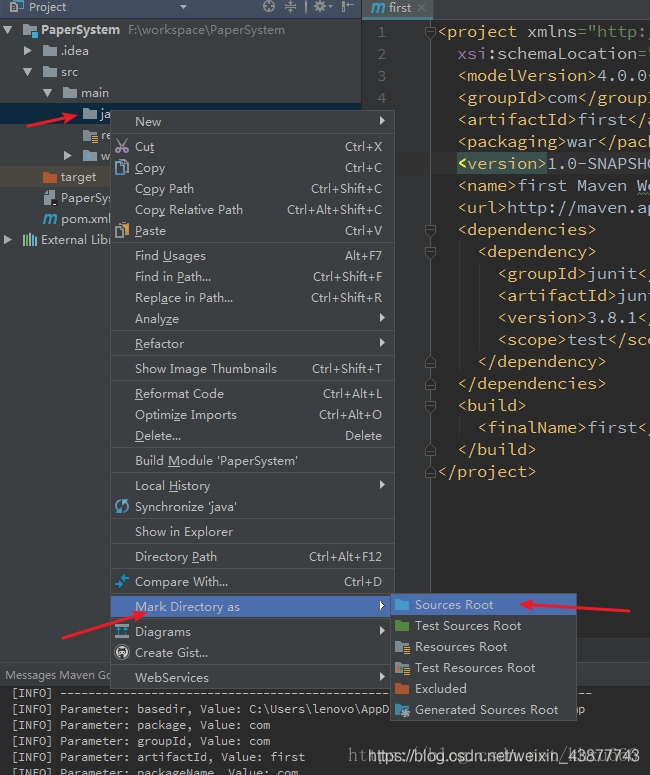This screenshot has width=650, height=775.
Task: Open the New submenu
Action: 253,122
